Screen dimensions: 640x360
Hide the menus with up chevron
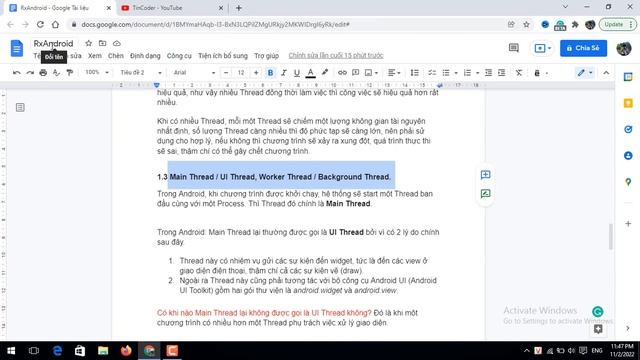click(606, 73)
